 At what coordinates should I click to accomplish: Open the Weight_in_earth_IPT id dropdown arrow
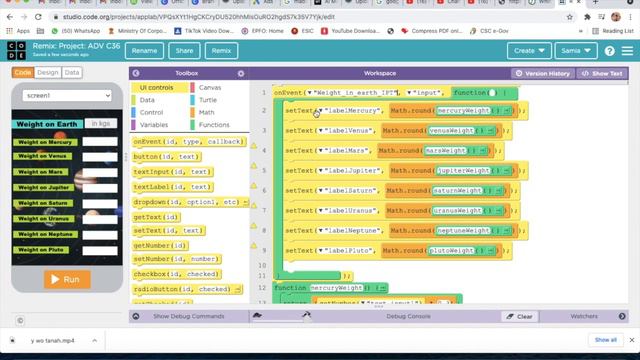click(x=309, y=93)
